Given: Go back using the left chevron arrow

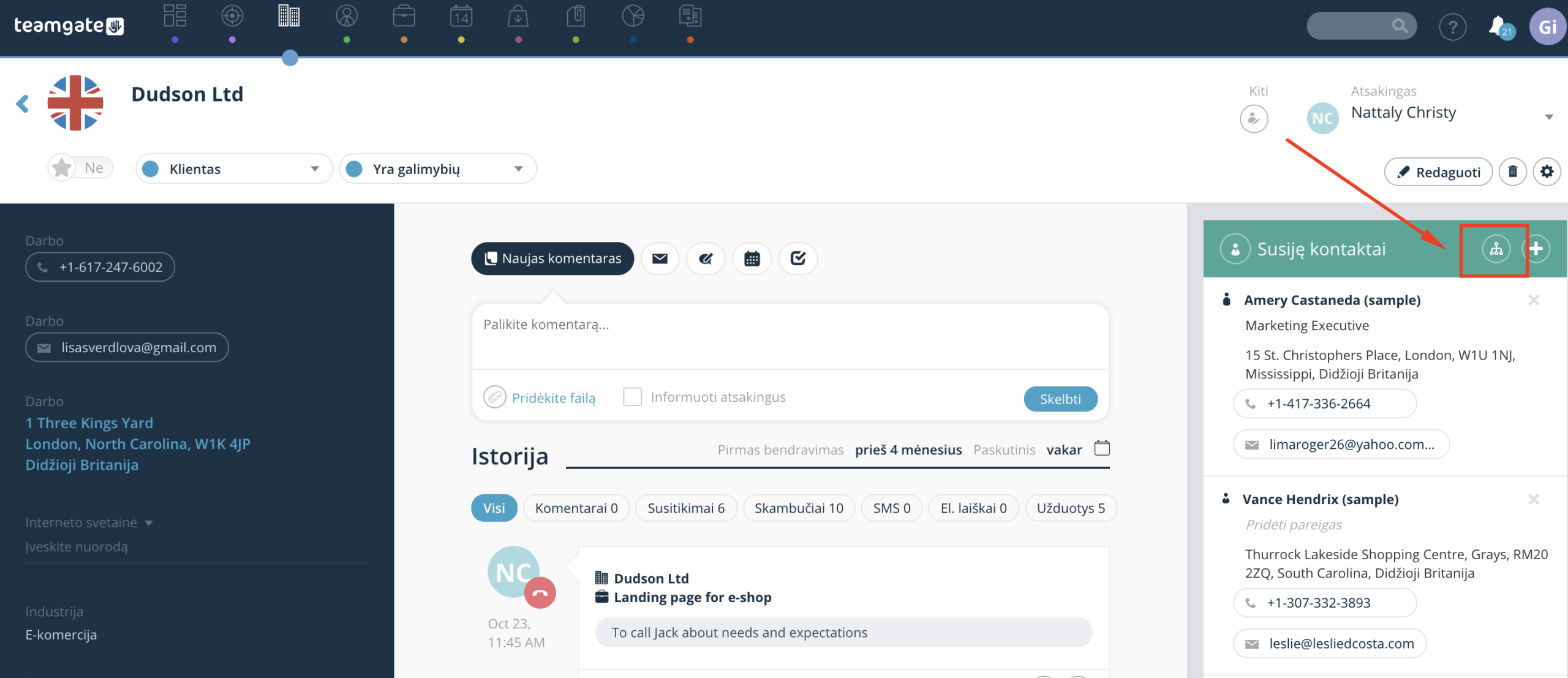Looking at the screenshot, I should [x=22, y=104].
